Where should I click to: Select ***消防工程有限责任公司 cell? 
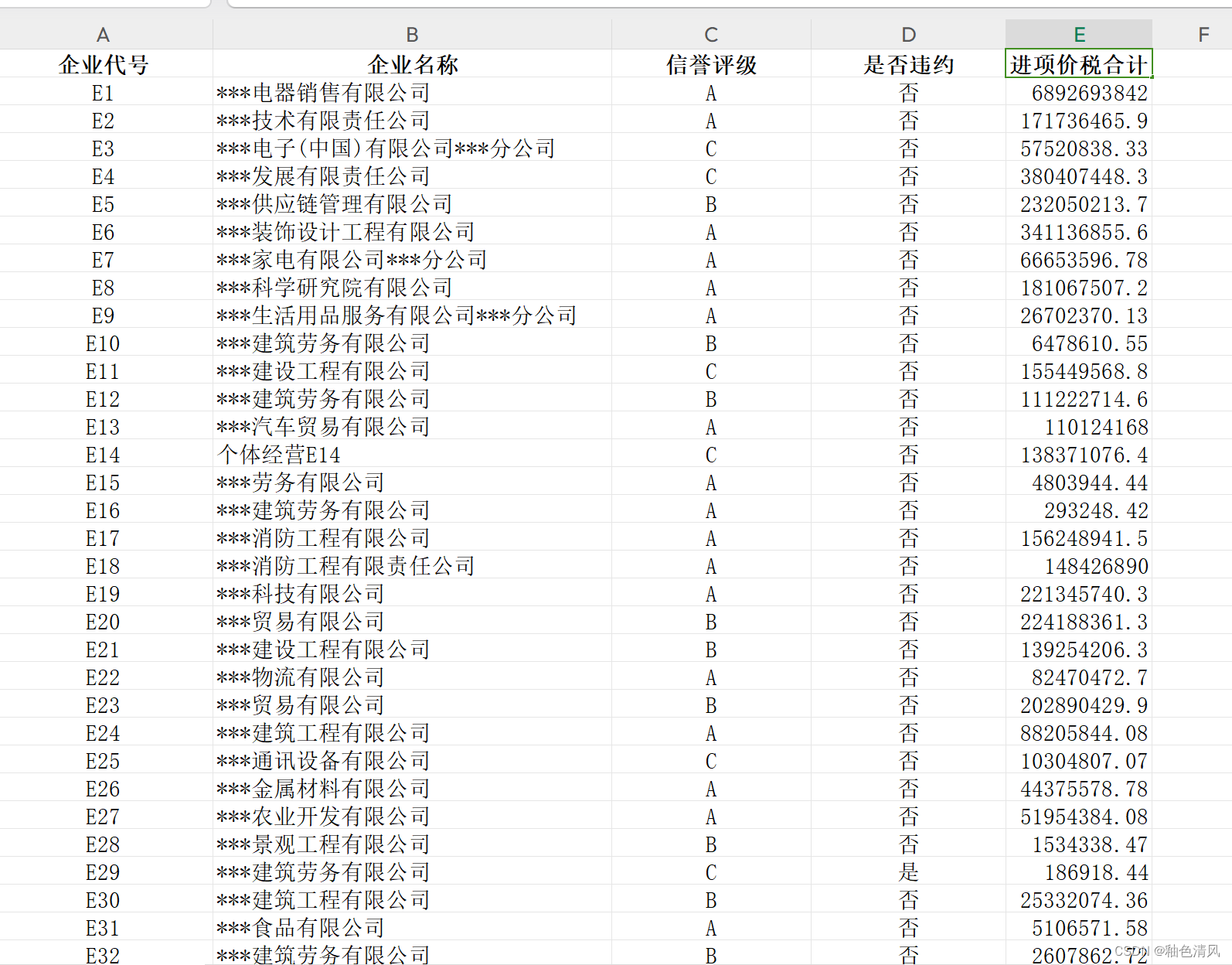pyautogui.click(x=412, y=566)
